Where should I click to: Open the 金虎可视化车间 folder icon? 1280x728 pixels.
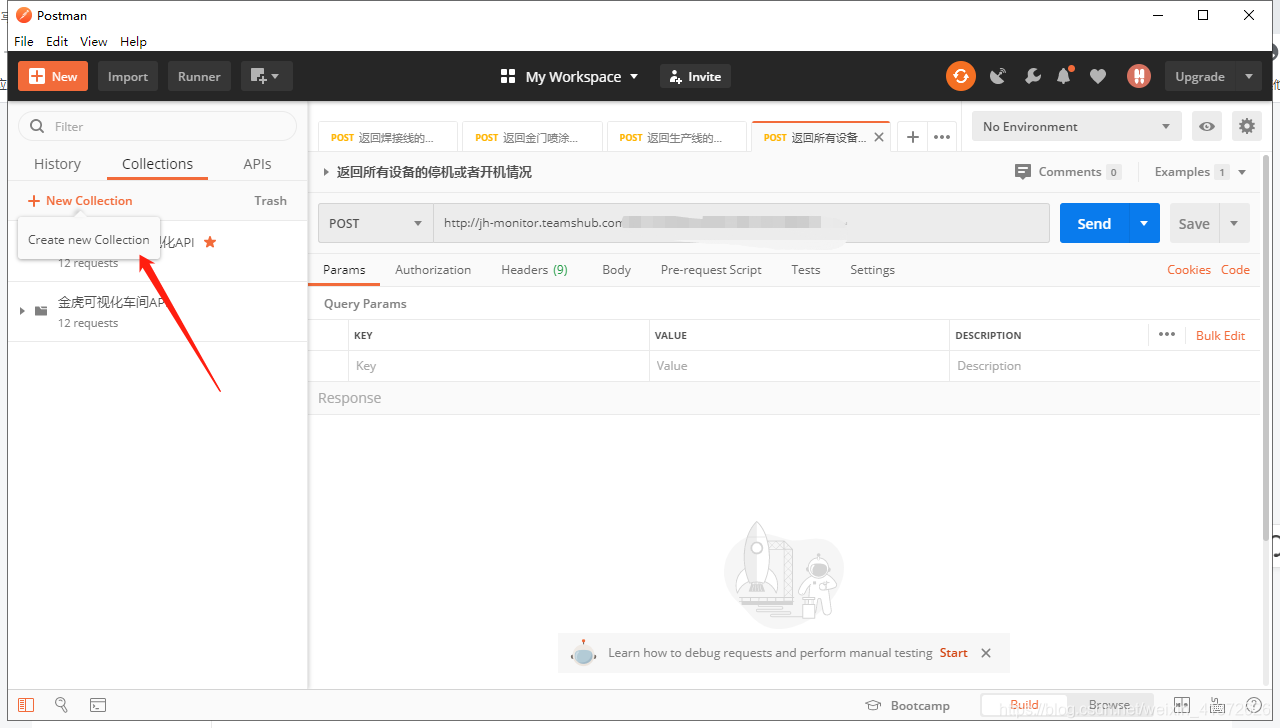(x=41, y=311)
